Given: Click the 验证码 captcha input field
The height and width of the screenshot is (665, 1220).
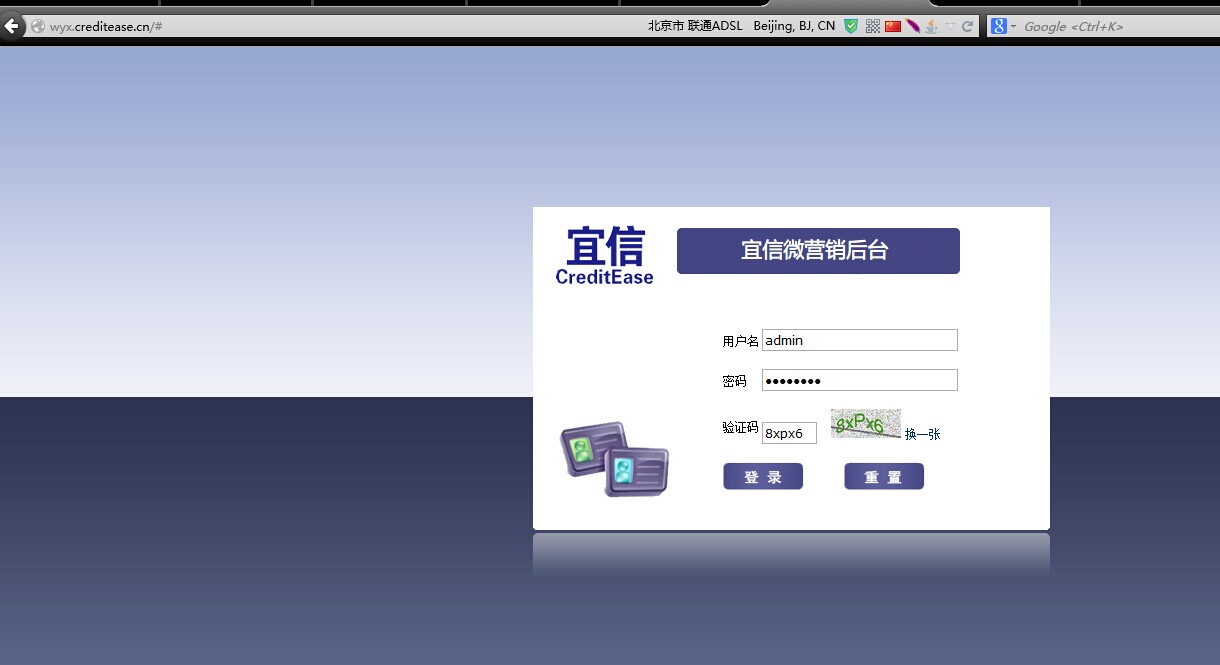Looking at the screenshot, I should click(x=789, y=432).
